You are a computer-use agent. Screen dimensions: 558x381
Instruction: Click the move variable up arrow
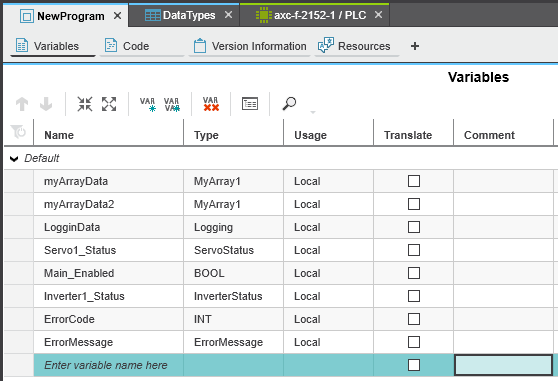coord(22,104)
